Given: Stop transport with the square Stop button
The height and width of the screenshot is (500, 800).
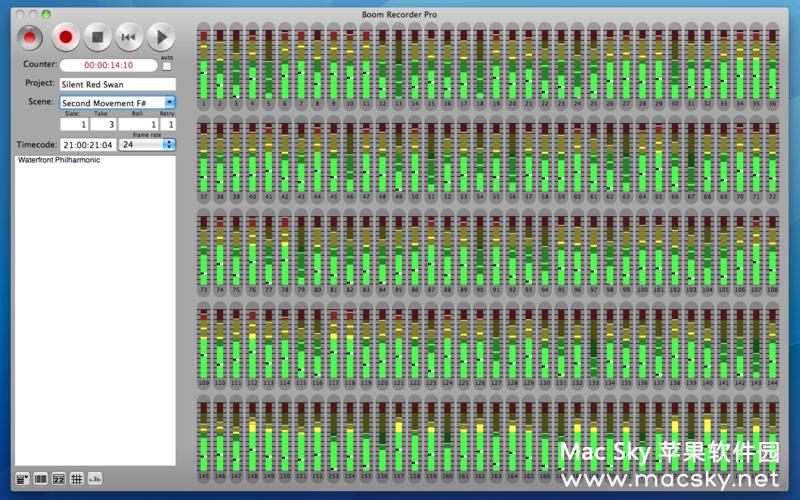Looking at the screenshot, I should coord(97,37).
